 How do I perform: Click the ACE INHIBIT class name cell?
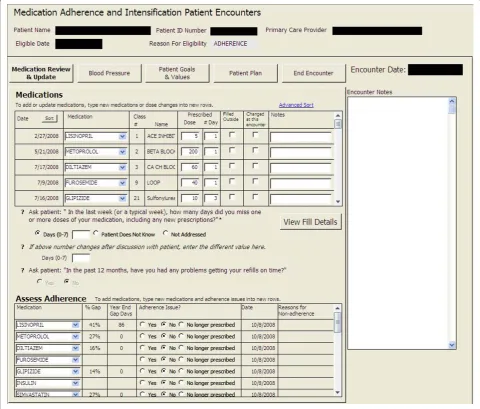pyautogui.click(x=161, y=136)
